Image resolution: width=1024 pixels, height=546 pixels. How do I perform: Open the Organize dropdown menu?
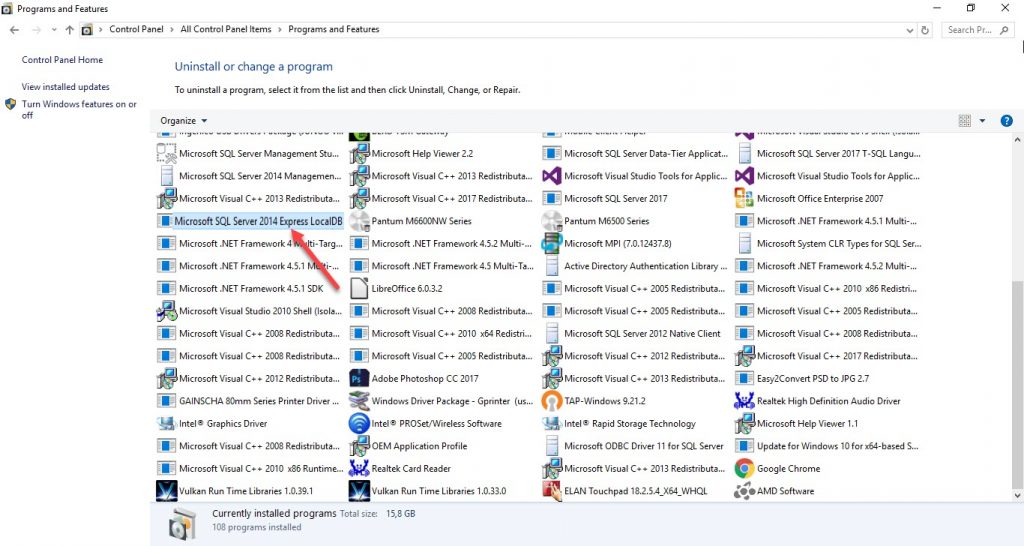[x=184, y=121]
